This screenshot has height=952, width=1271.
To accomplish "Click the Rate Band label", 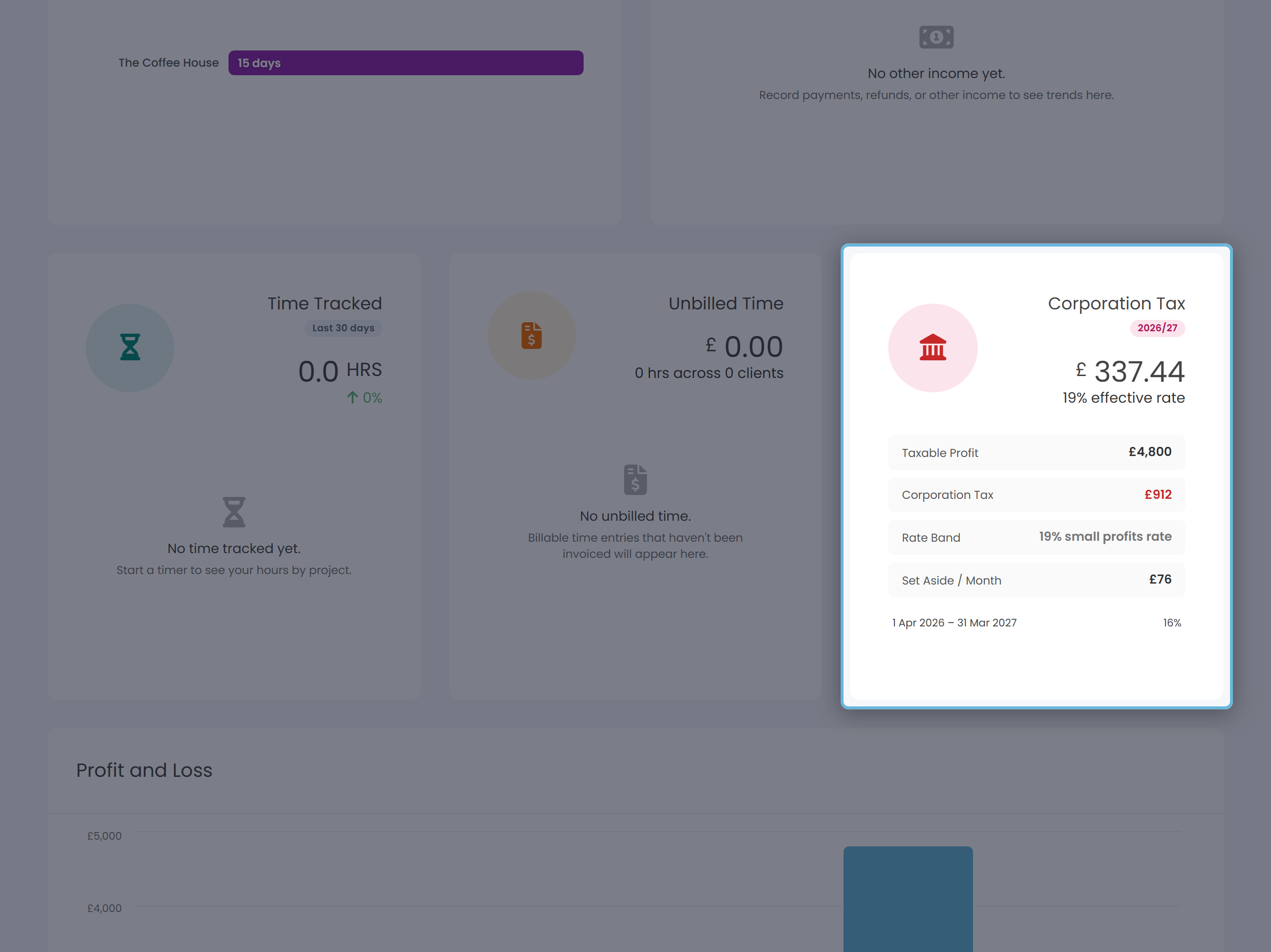I will [x=931, y=538].
